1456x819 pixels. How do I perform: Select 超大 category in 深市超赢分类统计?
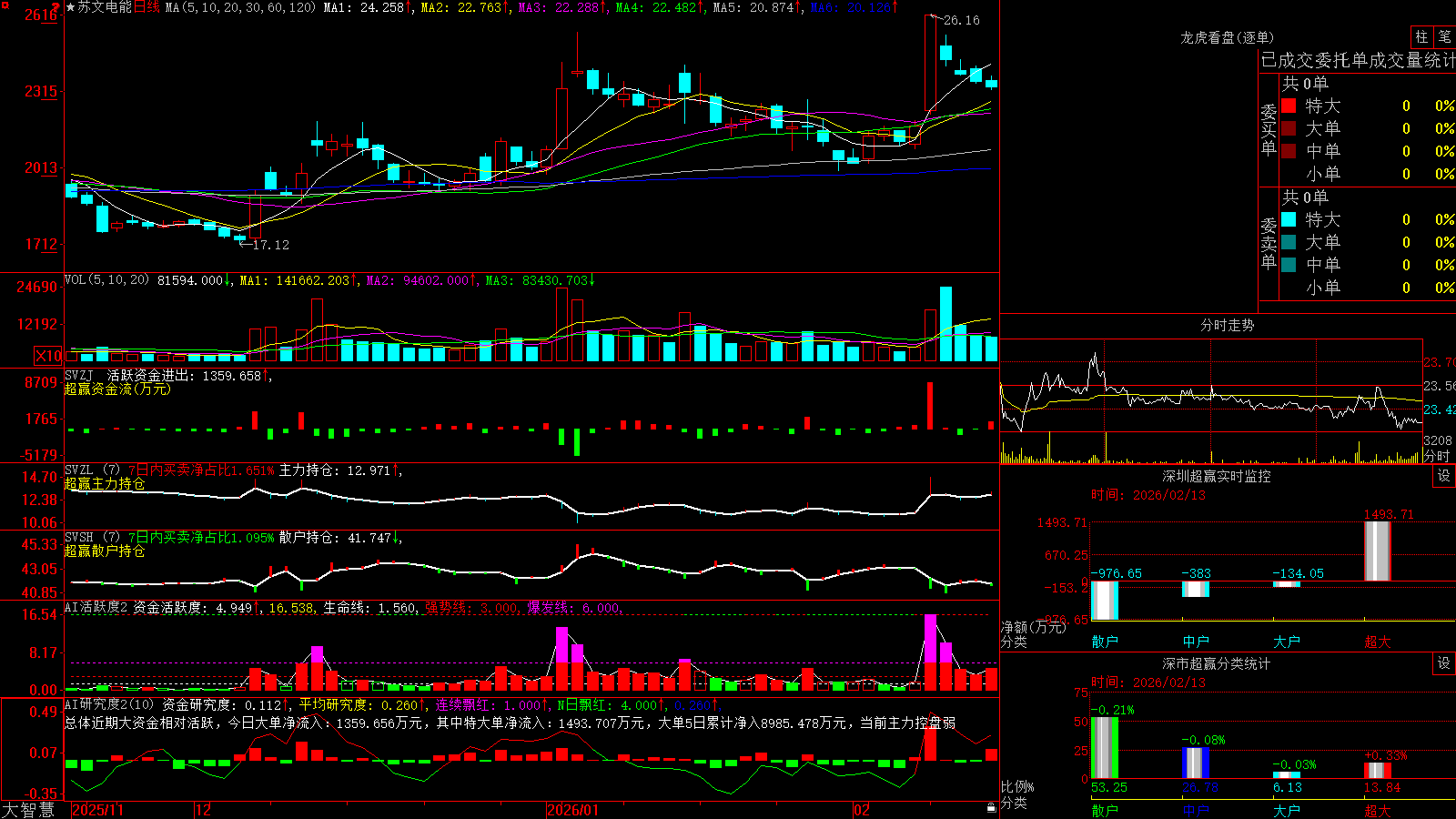point(1378,810)
